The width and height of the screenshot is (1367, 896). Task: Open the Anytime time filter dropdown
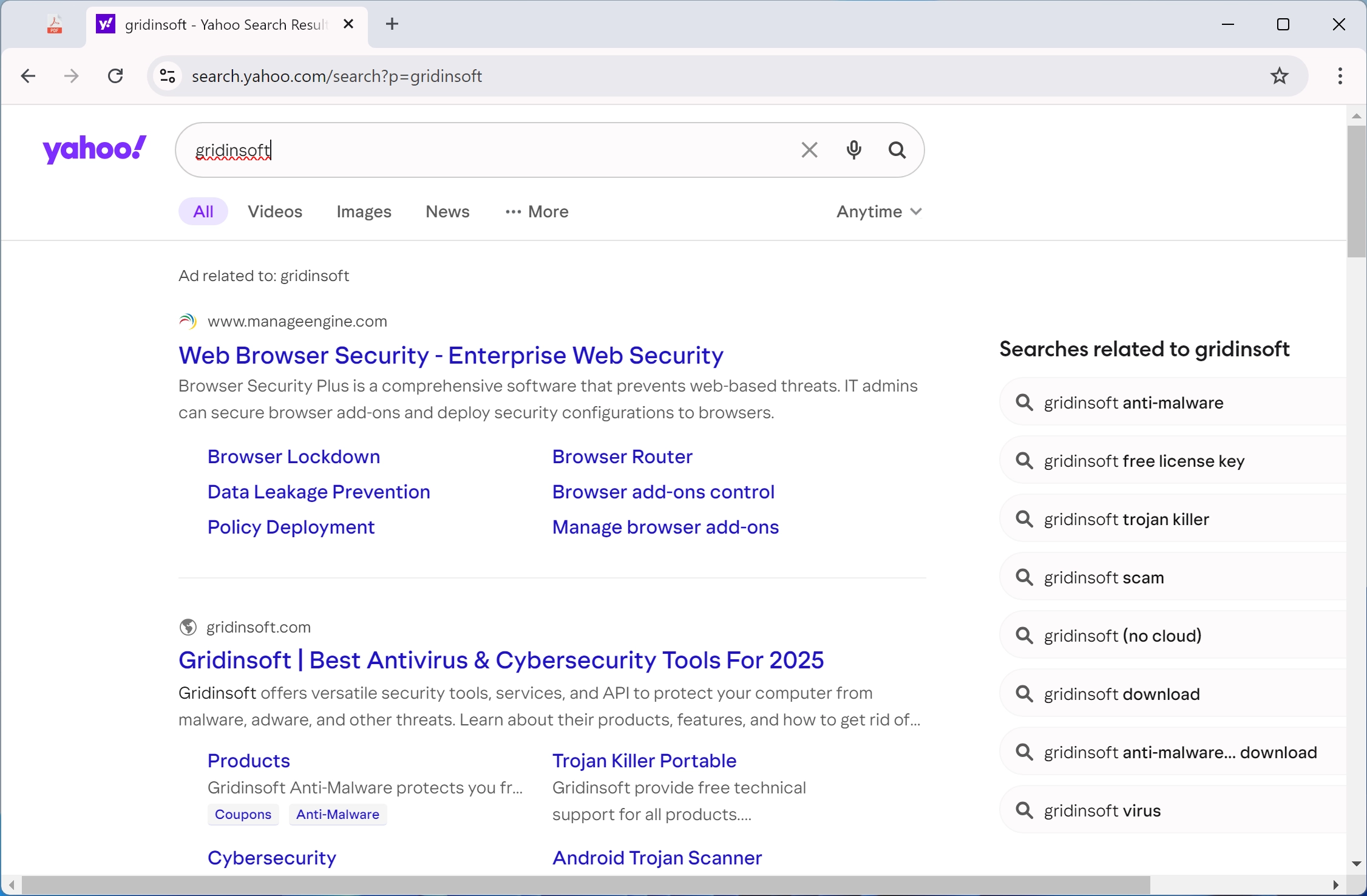point(879,211)
